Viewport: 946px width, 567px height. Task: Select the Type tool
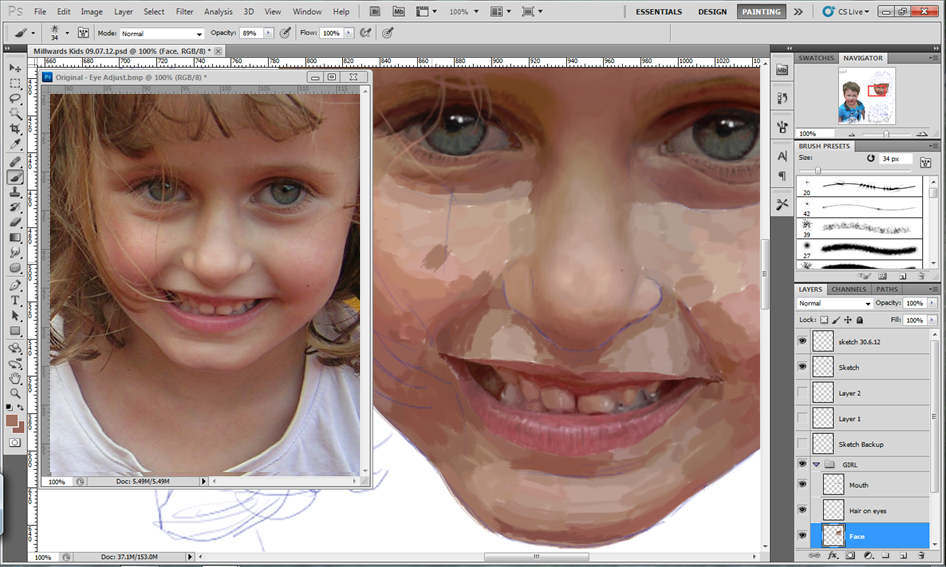tap(15, 301)
